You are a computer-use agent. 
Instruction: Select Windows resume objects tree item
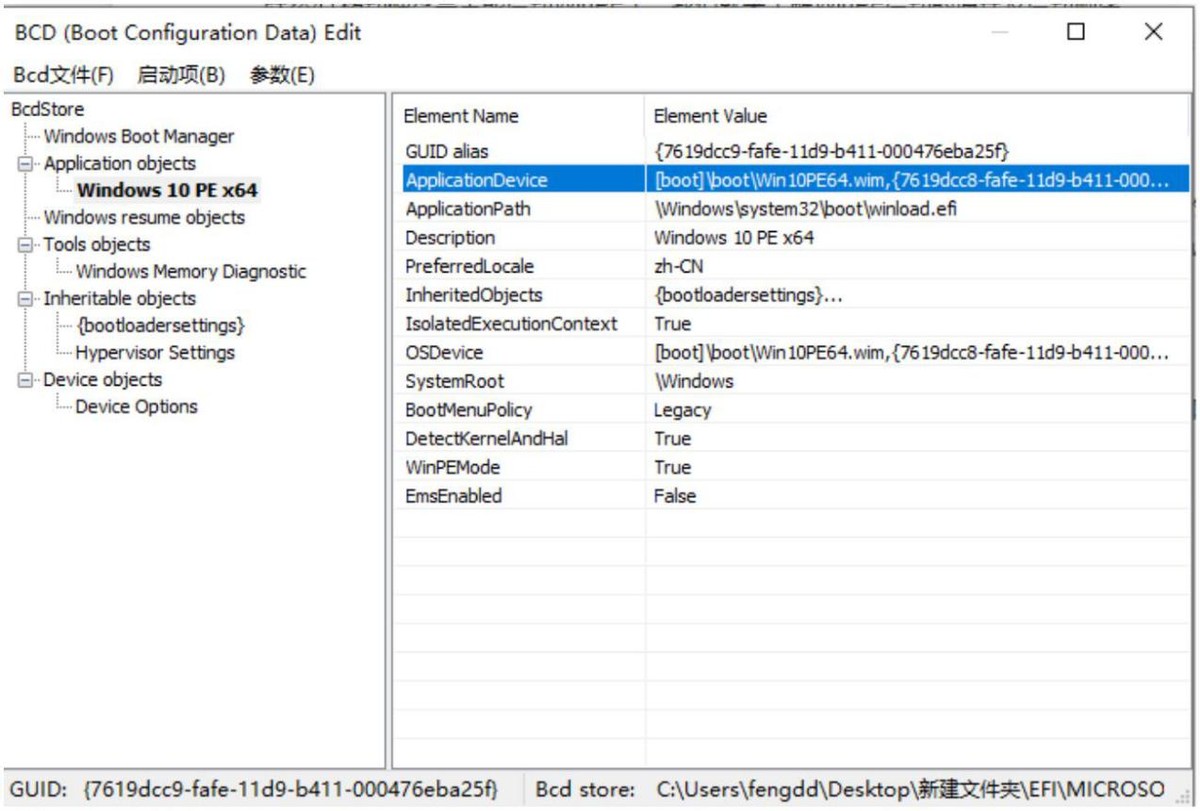144,217
